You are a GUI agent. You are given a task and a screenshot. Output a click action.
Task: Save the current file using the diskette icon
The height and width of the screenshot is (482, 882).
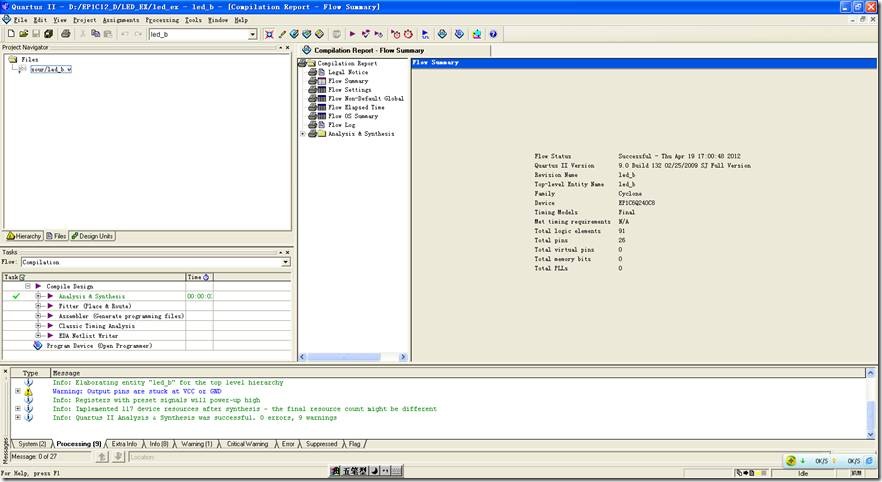point(36,34)
